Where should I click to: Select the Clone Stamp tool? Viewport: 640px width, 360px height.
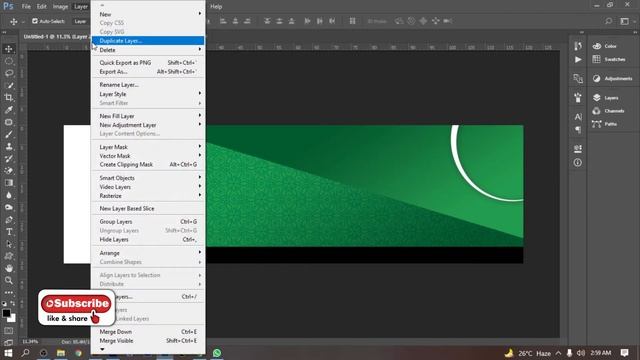tap(9, 147)
